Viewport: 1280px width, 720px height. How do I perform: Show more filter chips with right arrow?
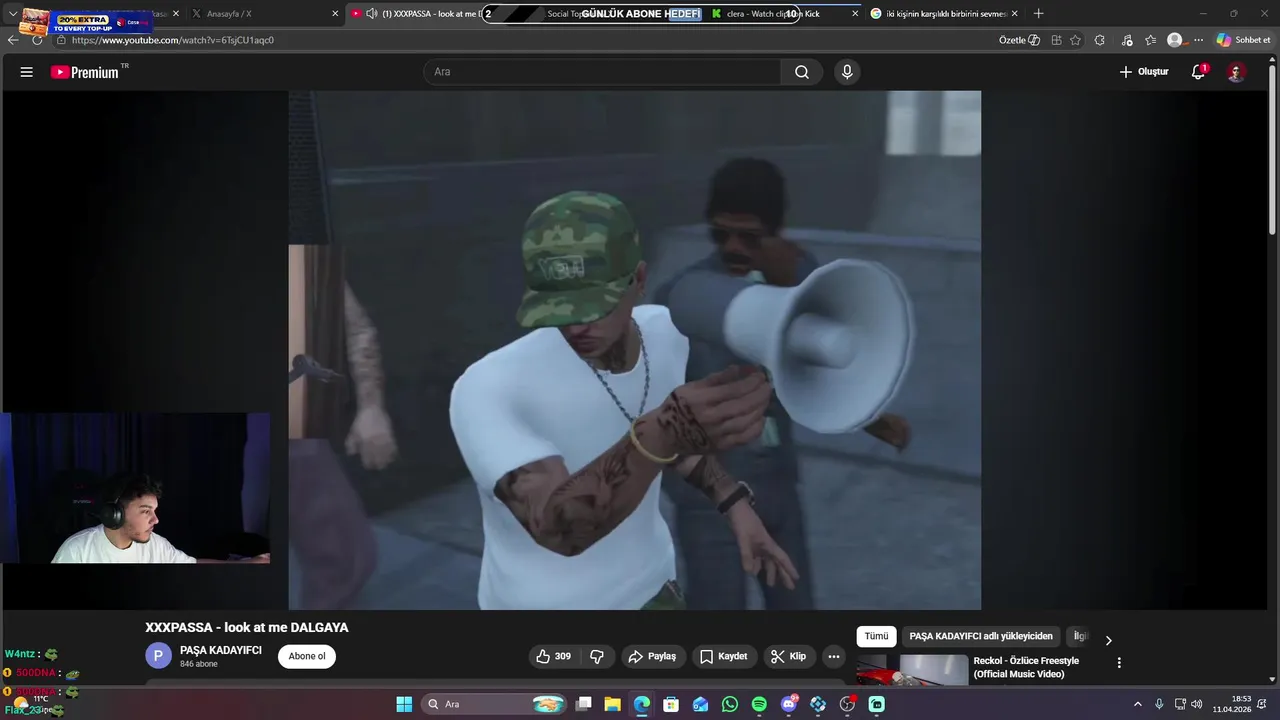pyautogui.click(x=1108, y=640)
